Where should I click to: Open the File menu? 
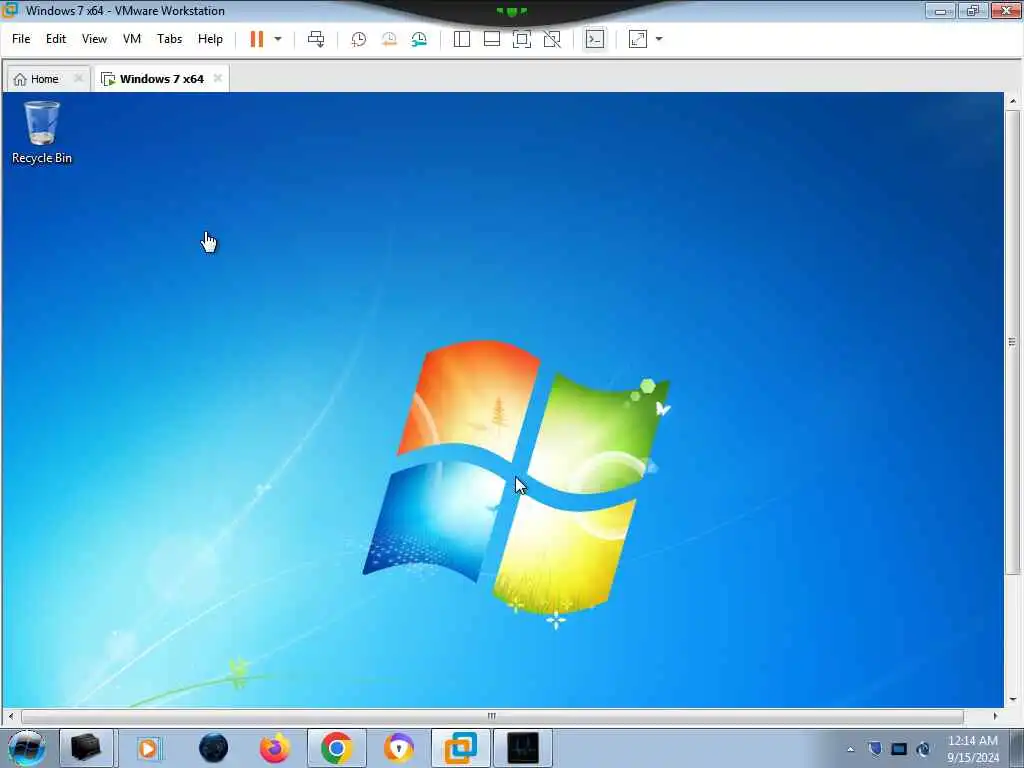pyautogui.click(x=21, y=39)
